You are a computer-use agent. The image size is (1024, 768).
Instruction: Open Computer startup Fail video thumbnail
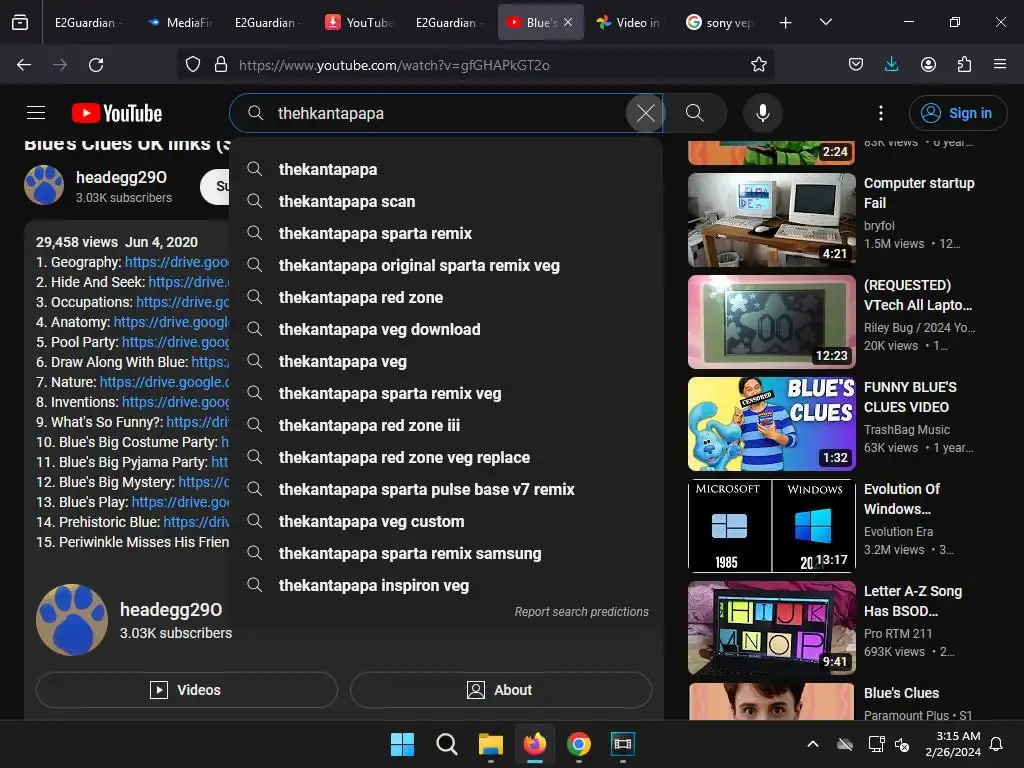(772, 219)
